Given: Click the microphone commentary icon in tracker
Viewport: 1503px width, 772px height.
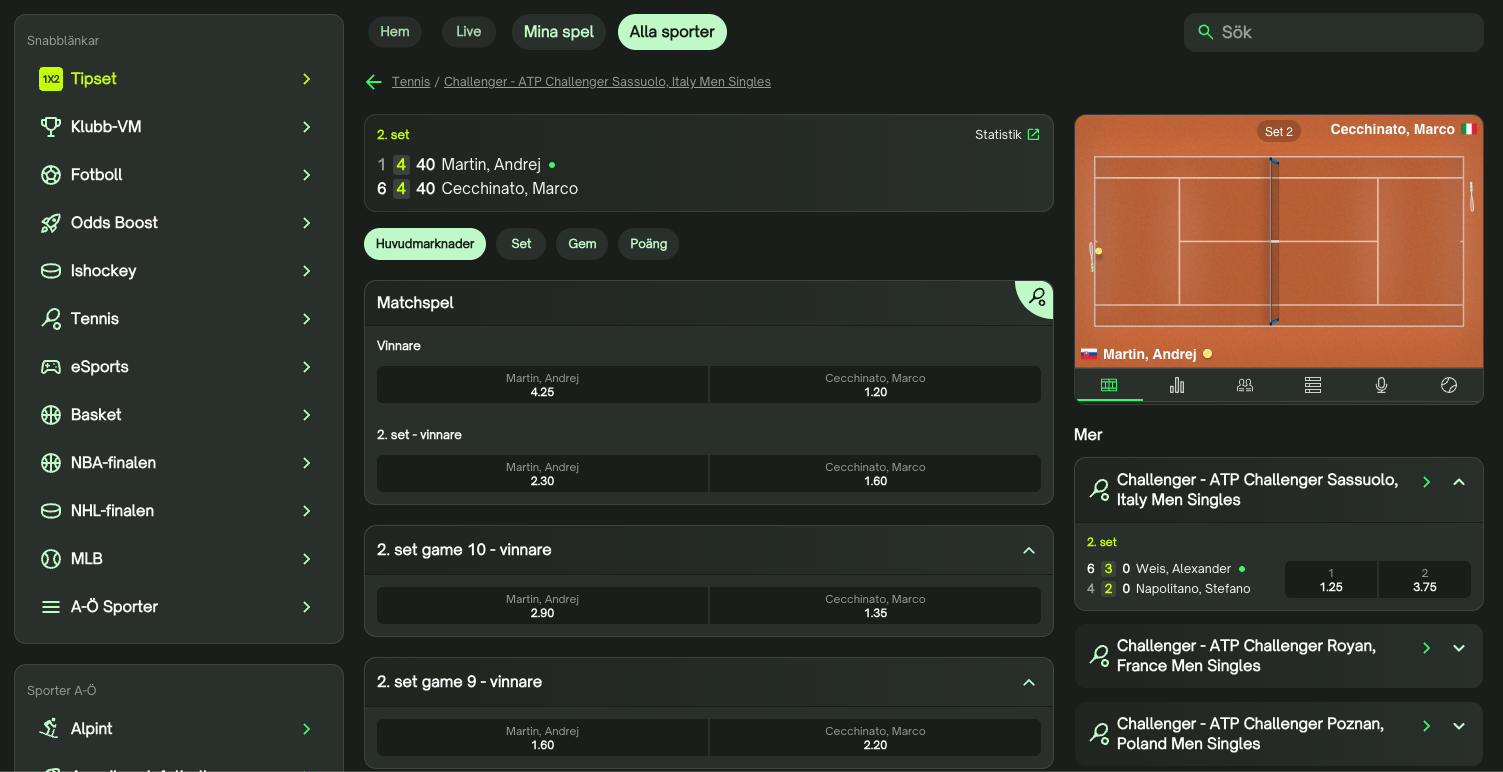Looking at the screenshot, I should tap(1381, 385).
